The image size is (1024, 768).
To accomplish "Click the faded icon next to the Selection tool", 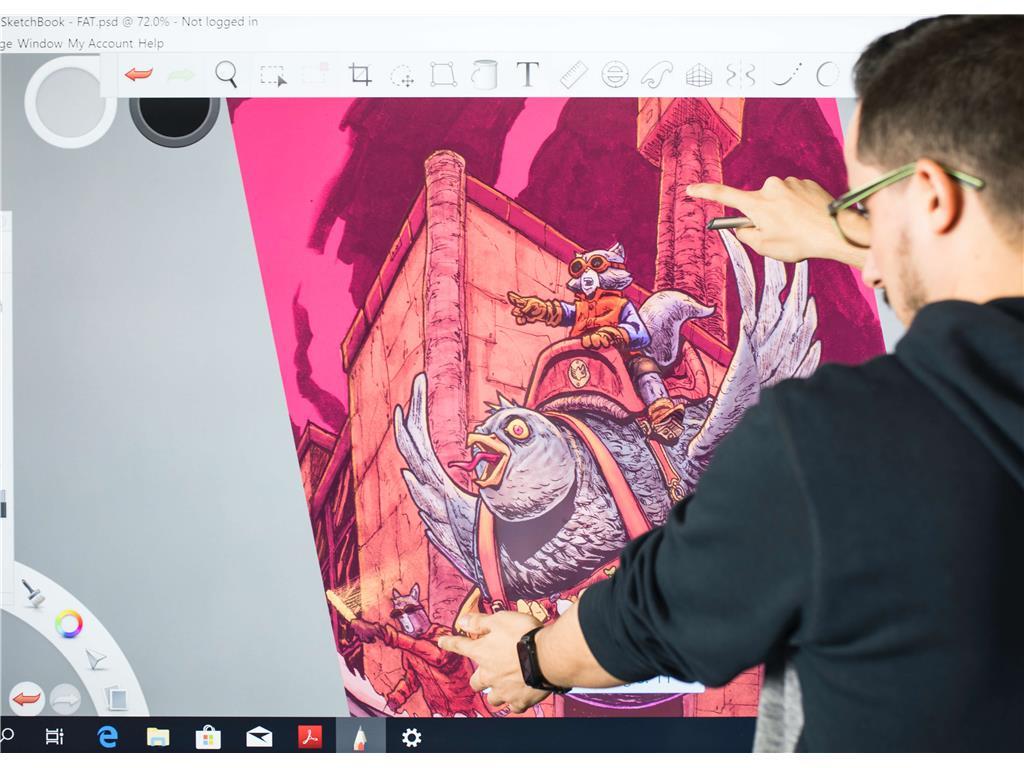I will coord(315,73).
